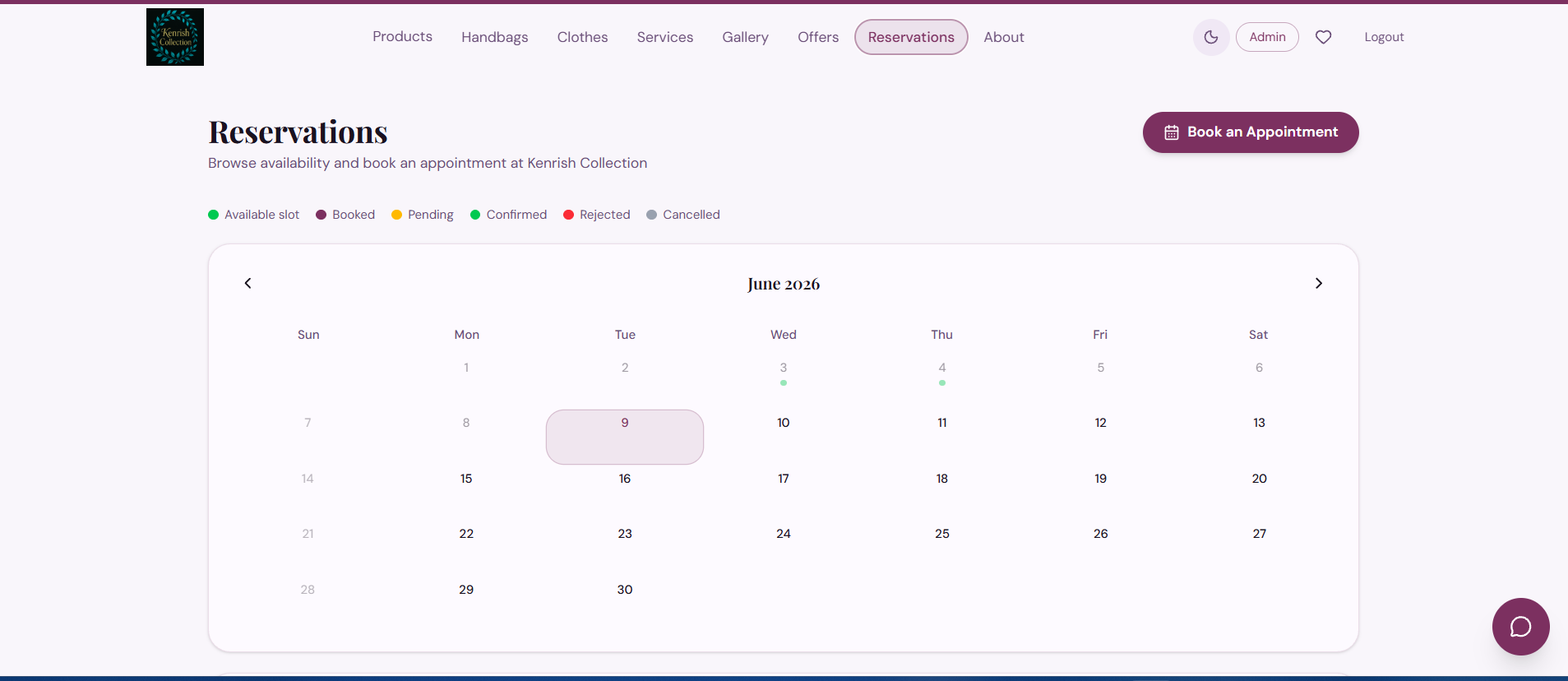Select June 12 on calendar

[1101, 437]
